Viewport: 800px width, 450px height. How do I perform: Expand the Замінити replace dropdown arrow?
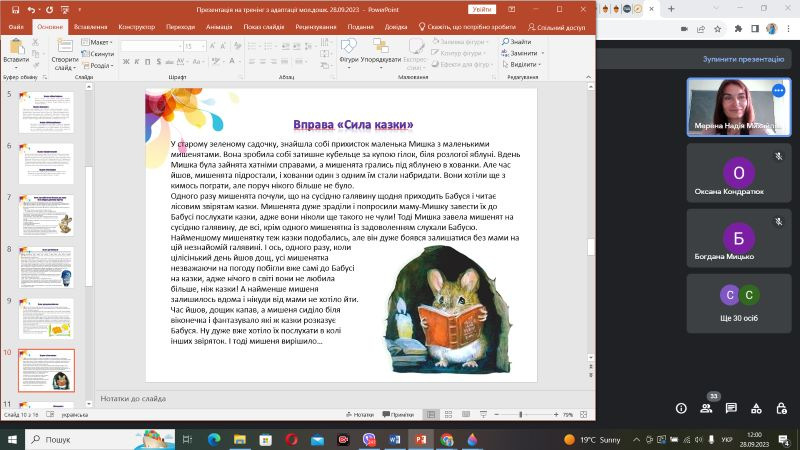(542, 53)
